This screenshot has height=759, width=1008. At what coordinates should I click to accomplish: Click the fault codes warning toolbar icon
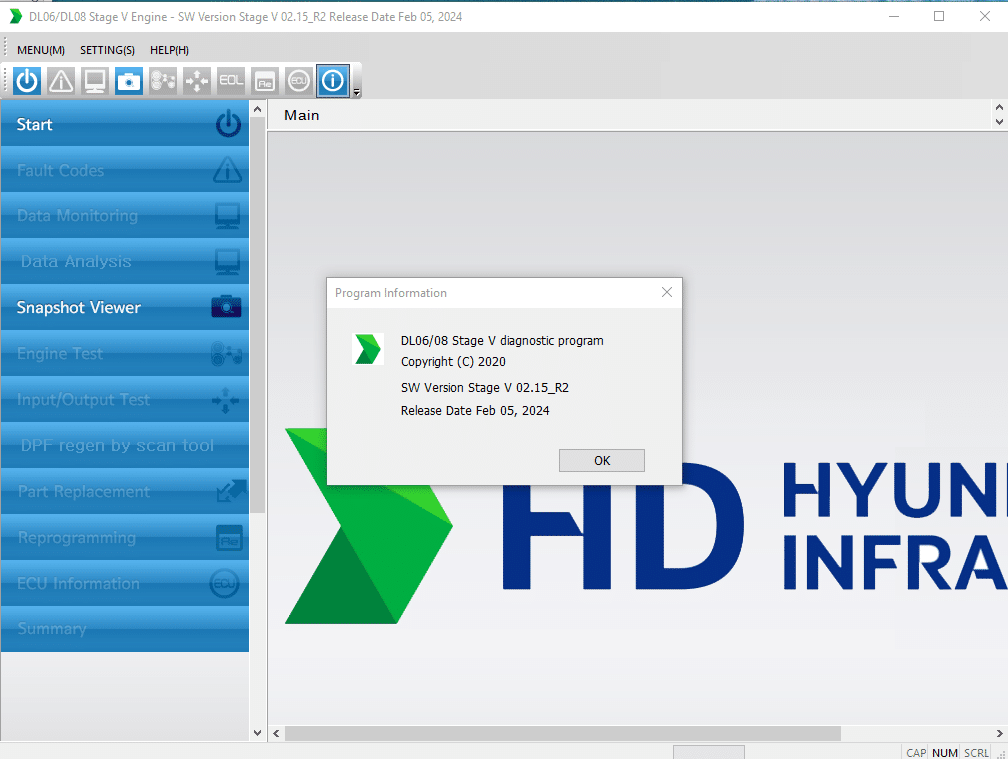click(x=61, y=81)
